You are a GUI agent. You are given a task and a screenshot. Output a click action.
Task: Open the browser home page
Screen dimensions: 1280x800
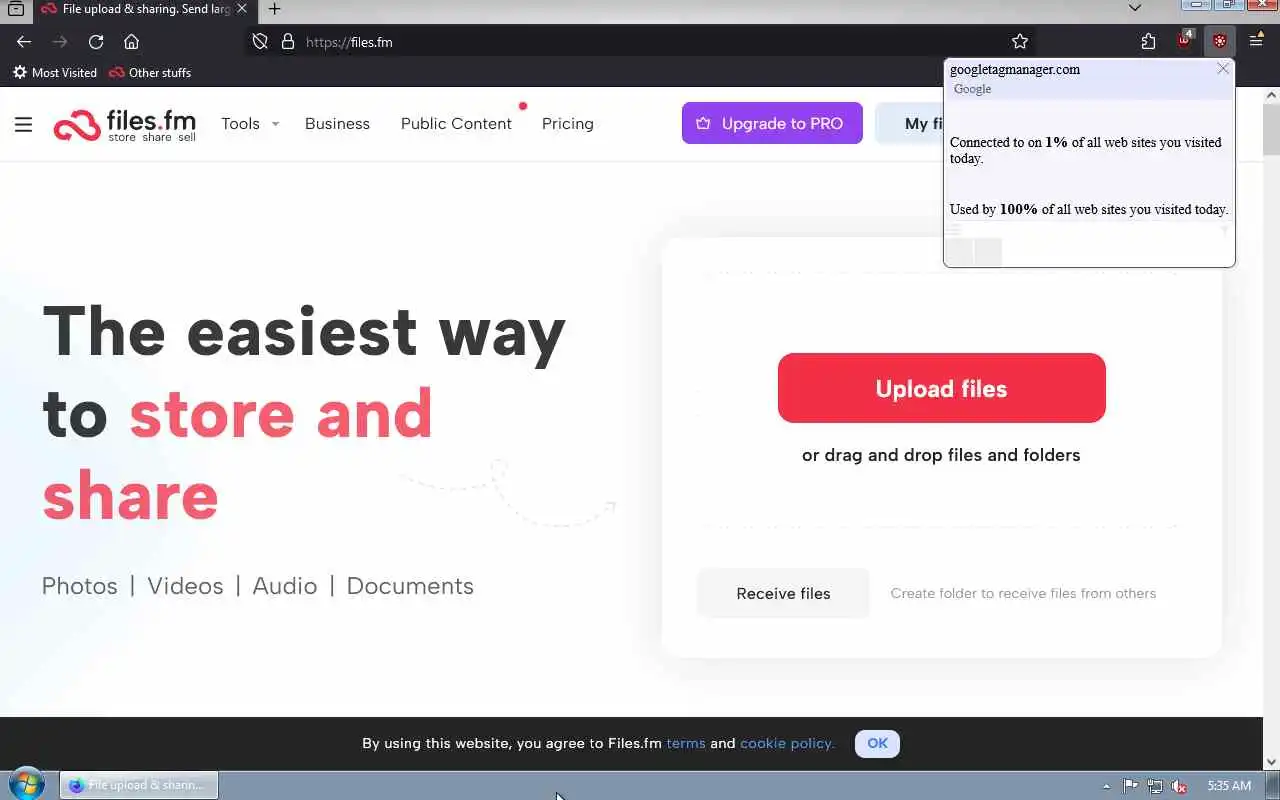coord(131,41)
